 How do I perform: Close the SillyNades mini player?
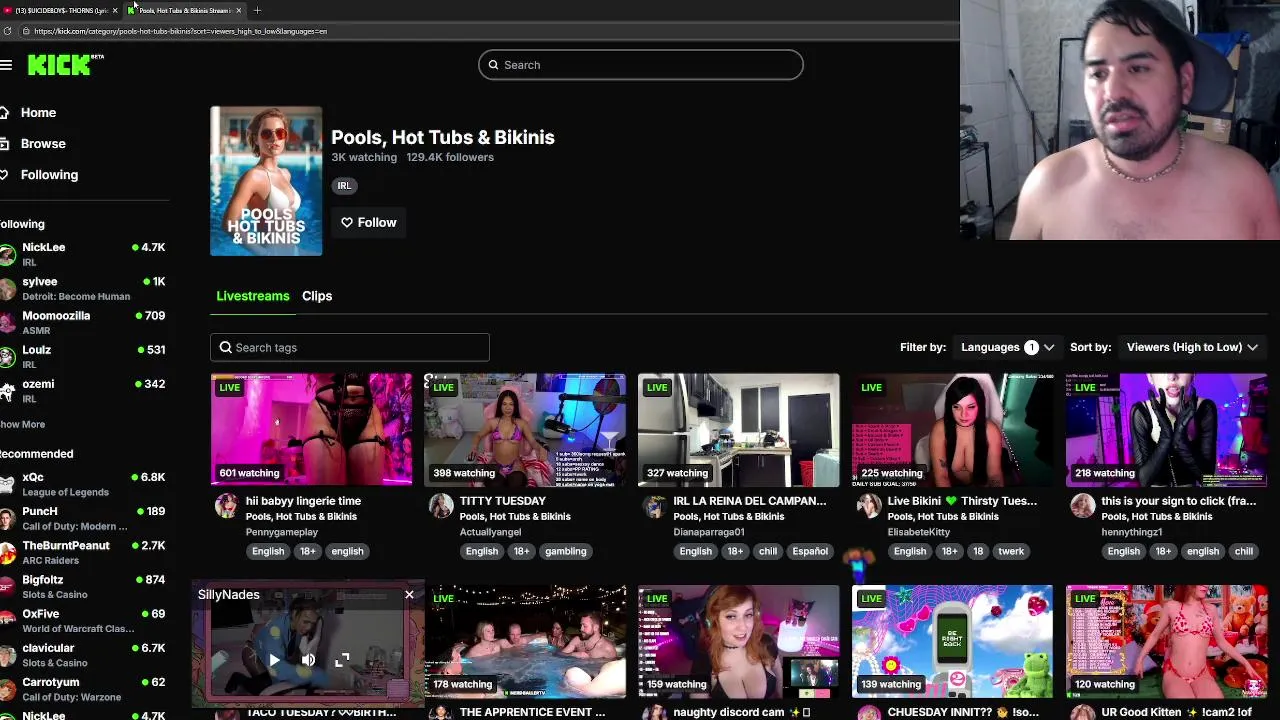coord(409,595)
